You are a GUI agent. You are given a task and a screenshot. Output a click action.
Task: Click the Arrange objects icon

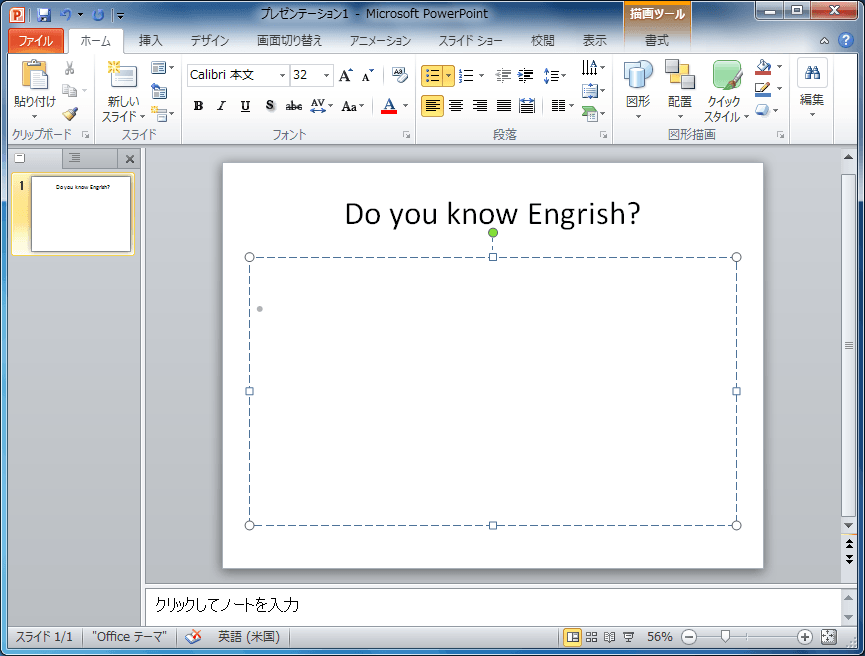(680, 76)
